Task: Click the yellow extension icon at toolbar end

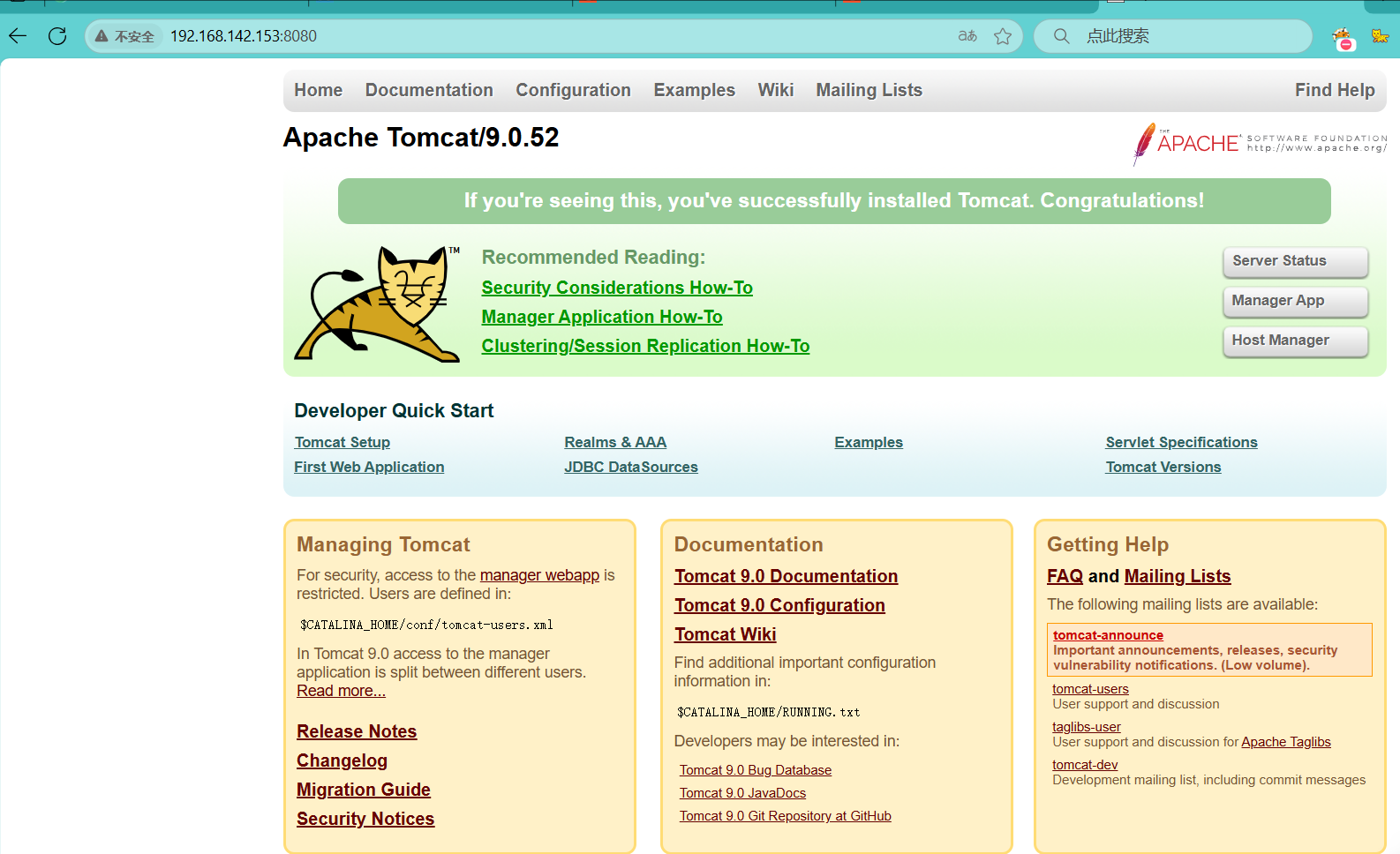Action: 1381,36
